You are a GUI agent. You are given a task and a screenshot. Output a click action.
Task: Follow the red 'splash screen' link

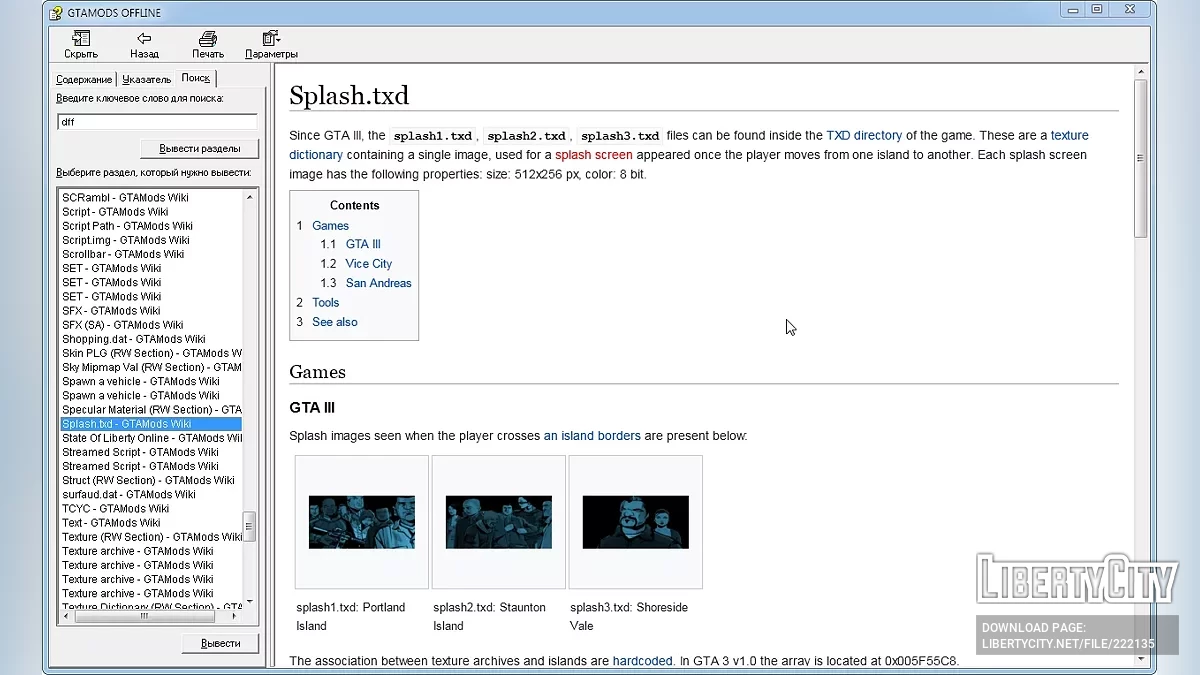[x=594, y=155]
